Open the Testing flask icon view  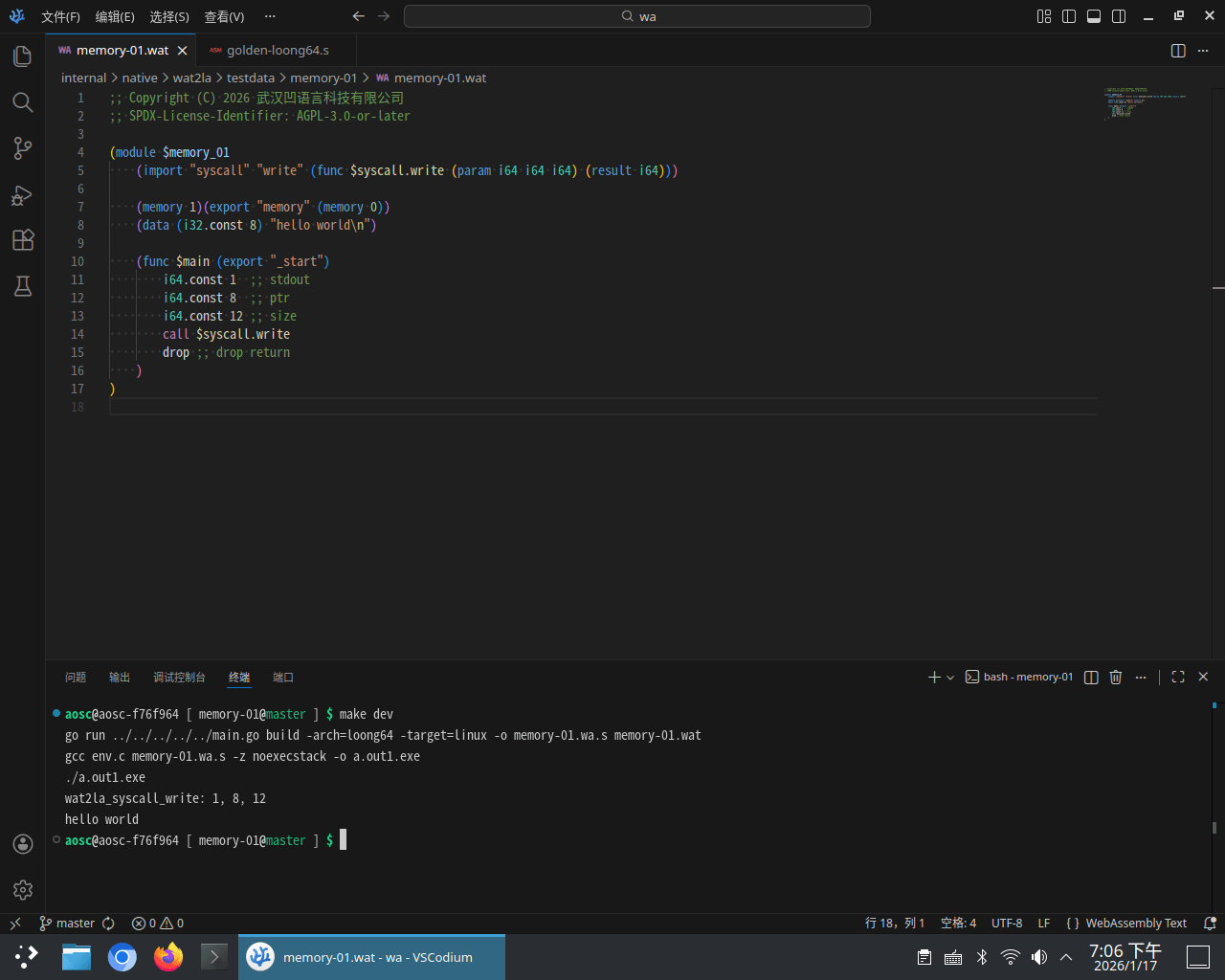point(23,286)
